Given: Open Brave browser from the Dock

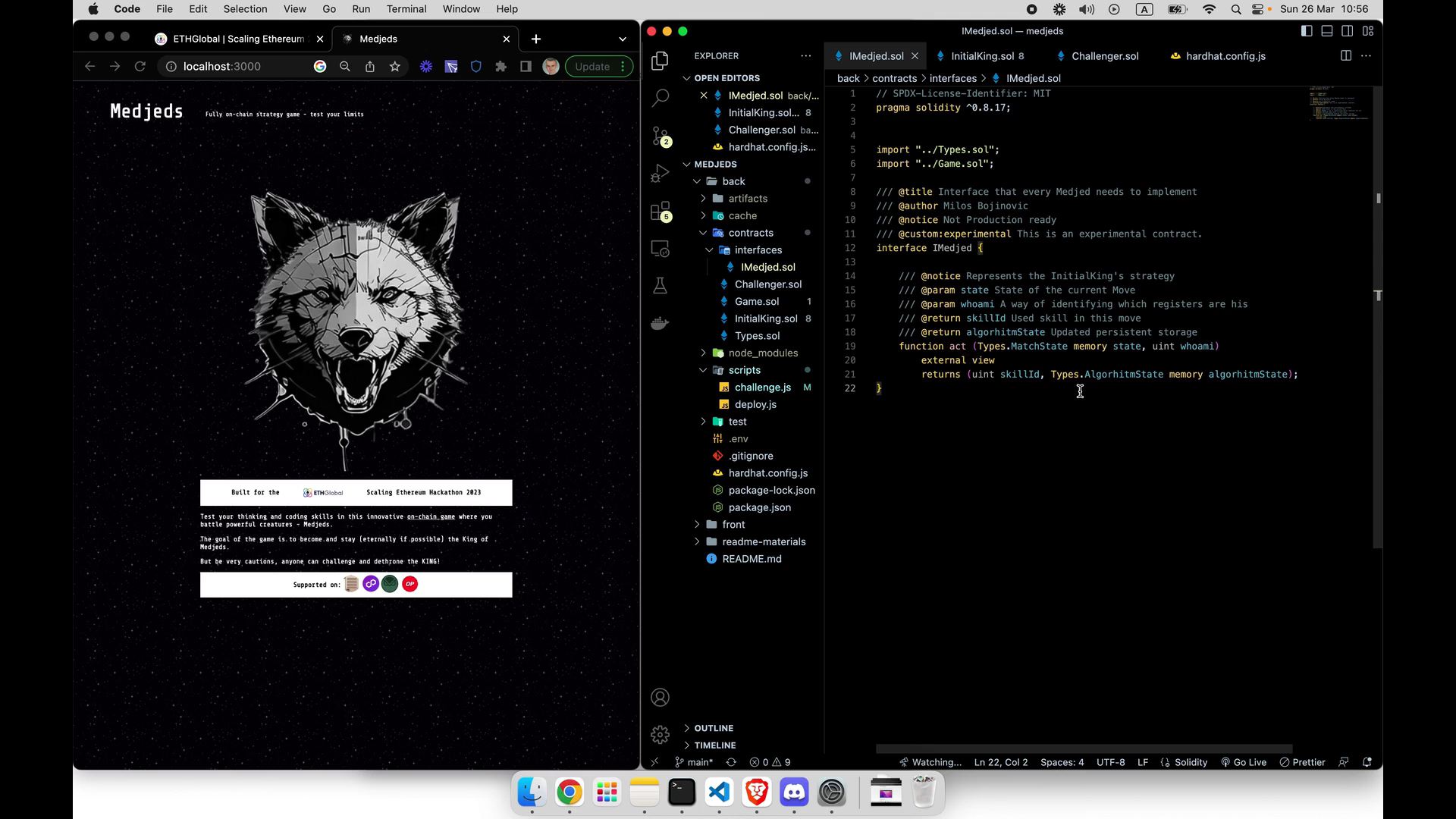Looking at the screenshot, I should click(x=756, y=792).
